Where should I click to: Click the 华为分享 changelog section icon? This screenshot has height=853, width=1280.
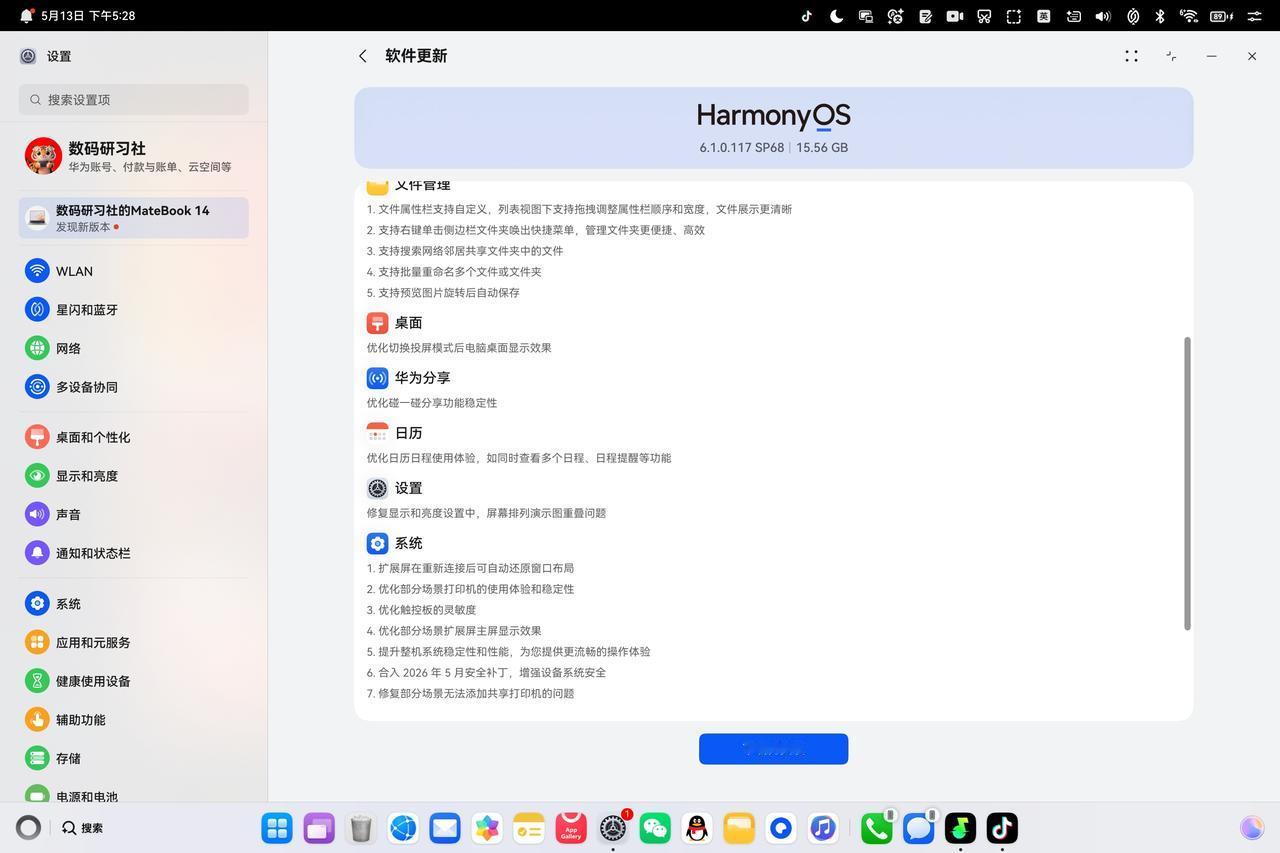point(377,378)
